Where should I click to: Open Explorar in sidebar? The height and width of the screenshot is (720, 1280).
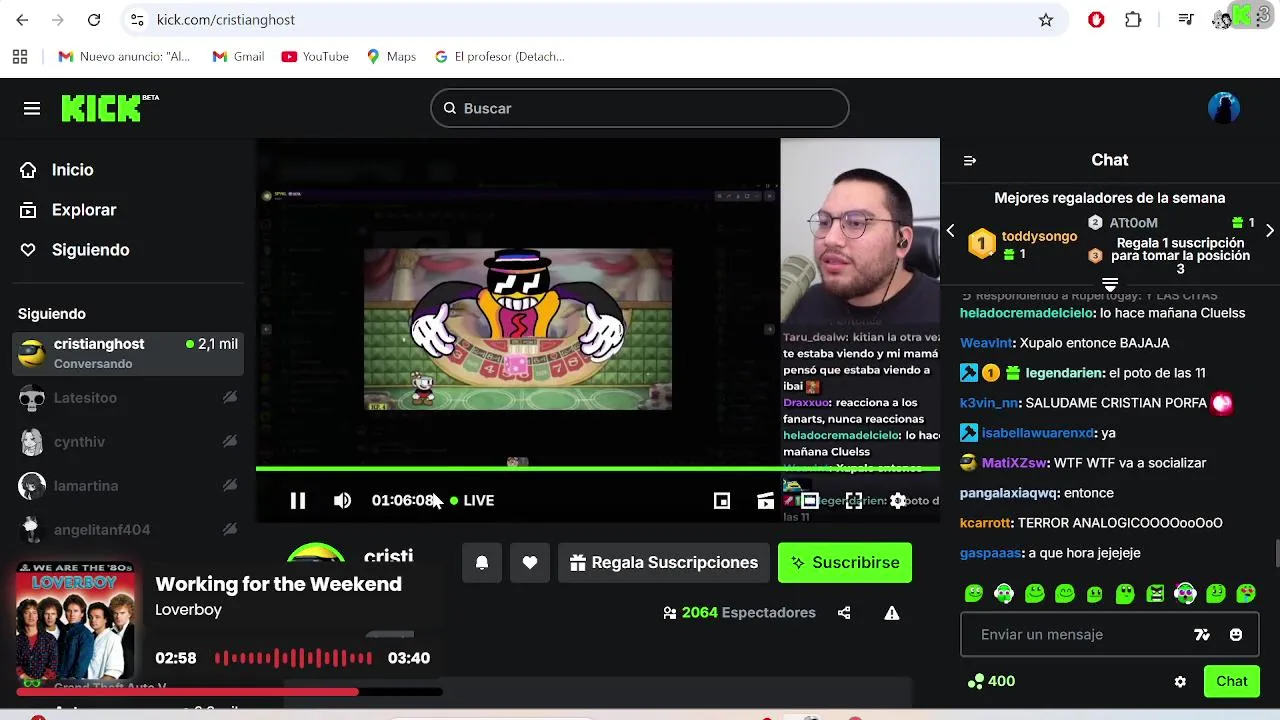pos(84,210)
